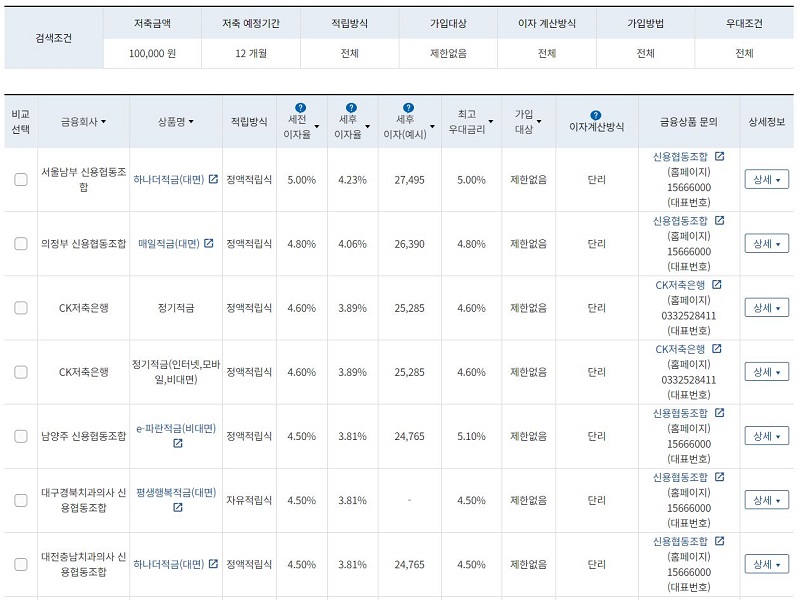Click external link icon next to 서울남부 하나더적금(대면)

point(213,179)
